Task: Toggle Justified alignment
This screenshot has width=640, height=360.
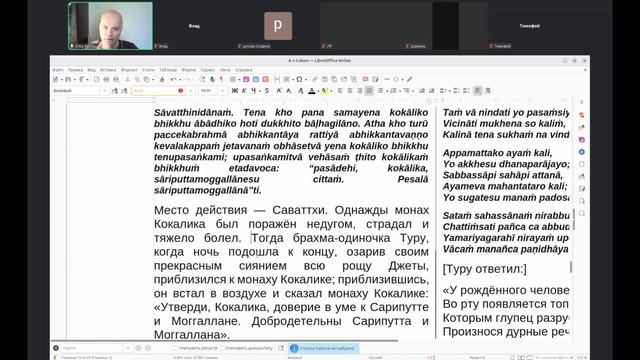Action: pyautogui.click(x=369, y=91)
